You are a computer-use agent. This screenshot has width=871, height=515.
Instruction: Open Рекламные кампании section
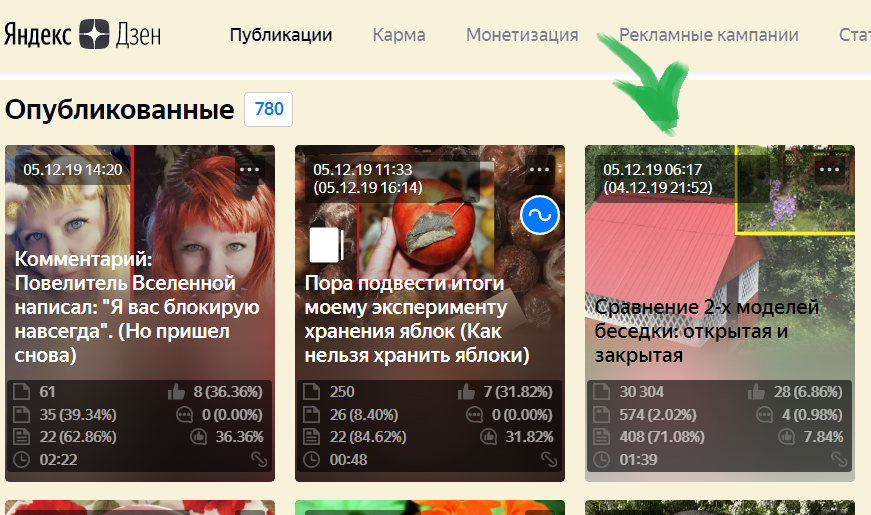coord(709,35)
